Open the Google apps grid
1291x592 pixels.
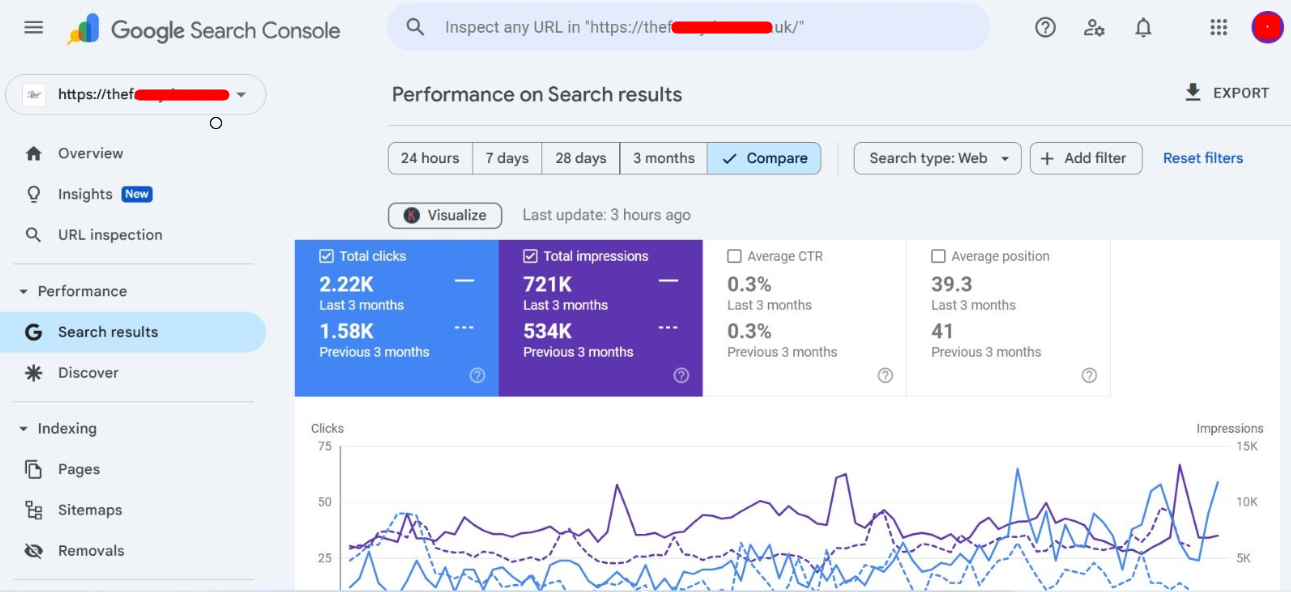[1218, 27]
